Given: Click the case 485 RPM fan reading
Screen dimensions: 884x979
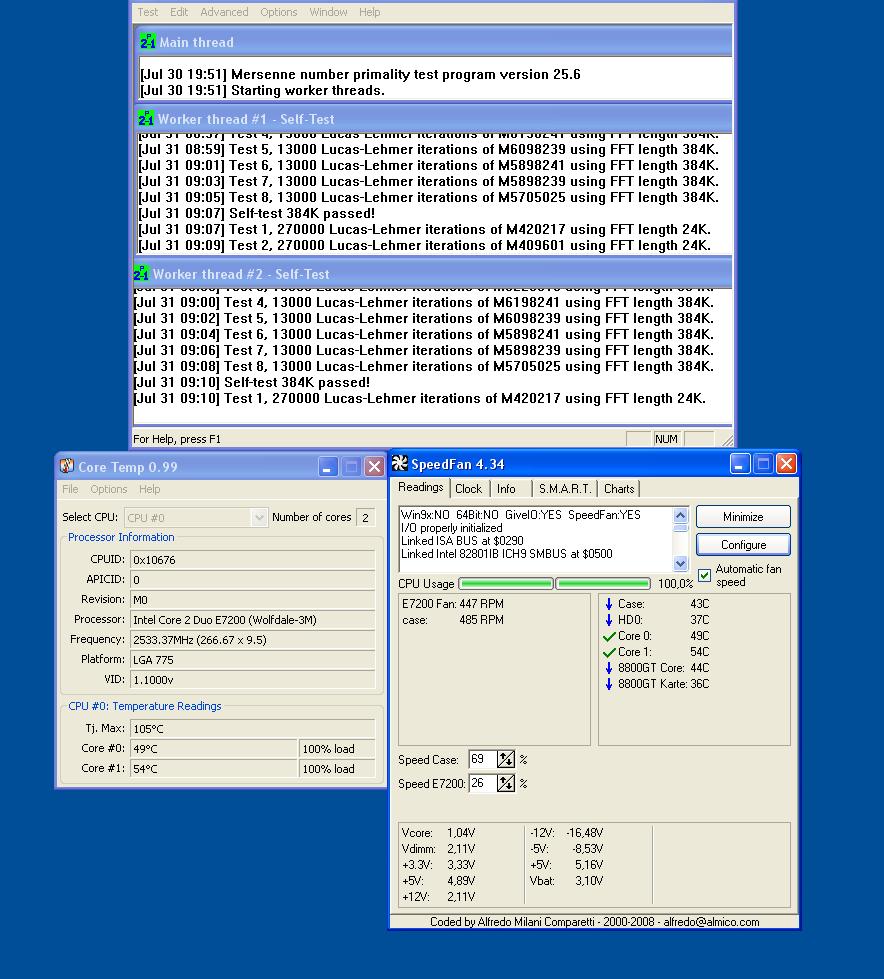Looking at the screenshot, I should tap(453, 620).
